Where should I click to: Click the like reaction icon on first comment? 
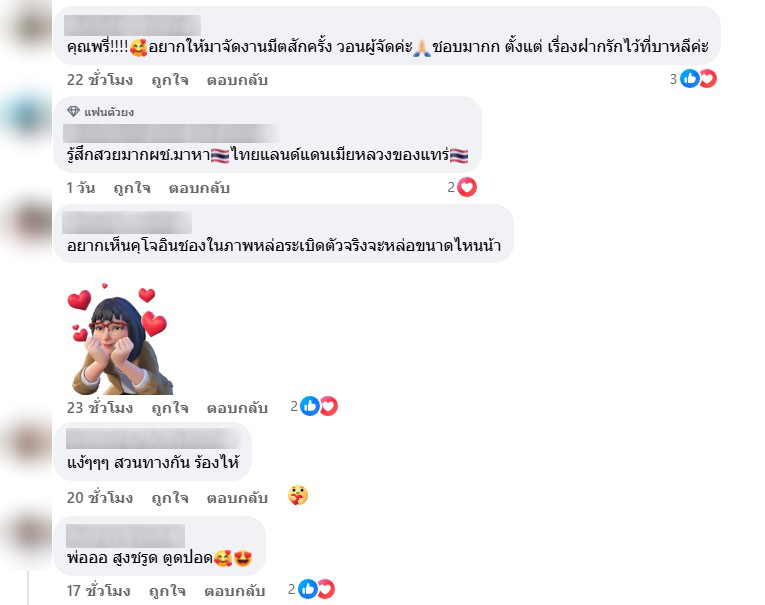pyautogui.click(x=689, y=79)
